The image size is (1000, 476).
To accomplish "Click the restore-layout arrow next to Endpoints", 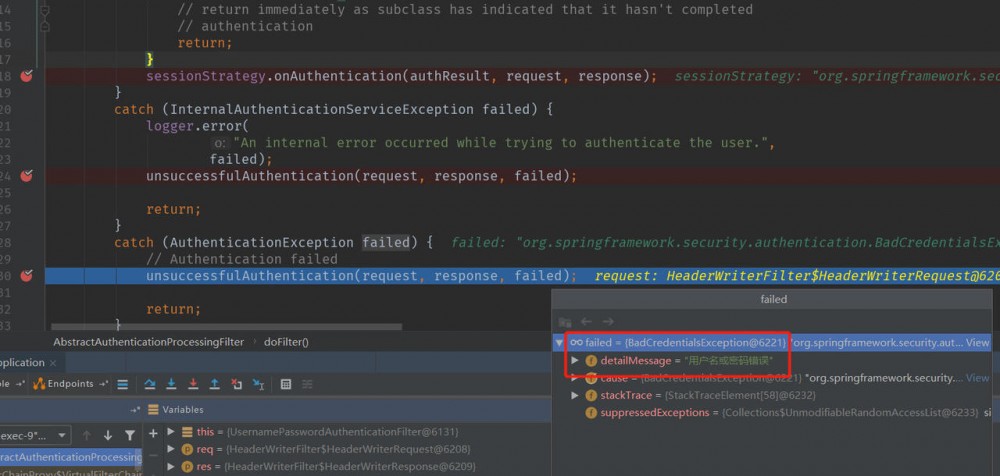I will pyautogui.click(x=103, y=383).
